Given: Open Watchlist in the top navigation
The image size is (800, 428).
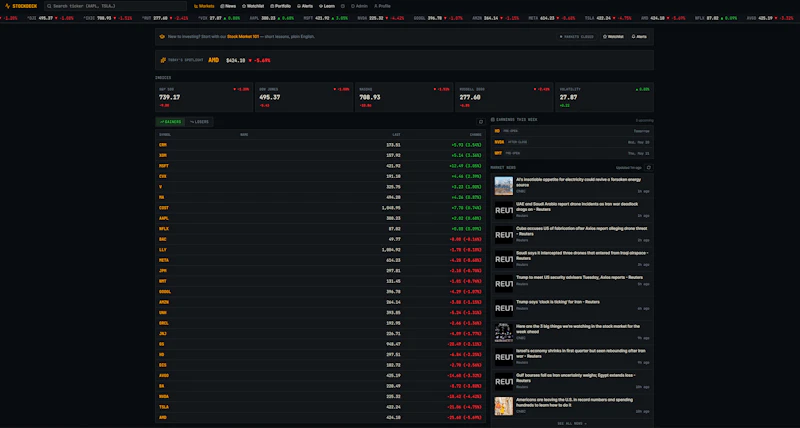Looking at the screenshot, I should click(253, 6).
